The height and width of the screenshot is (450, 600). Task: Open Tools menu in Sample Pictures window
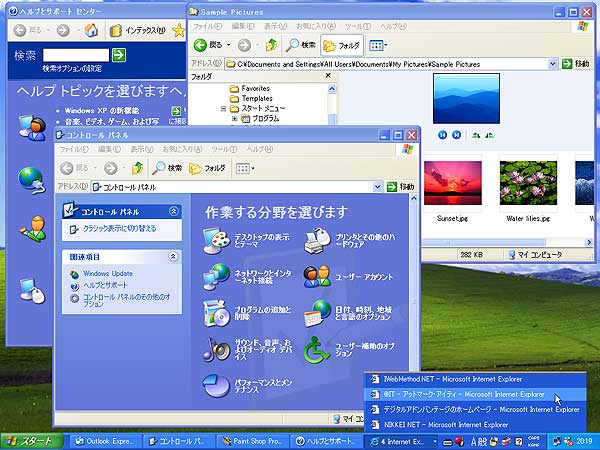(358, 26)
